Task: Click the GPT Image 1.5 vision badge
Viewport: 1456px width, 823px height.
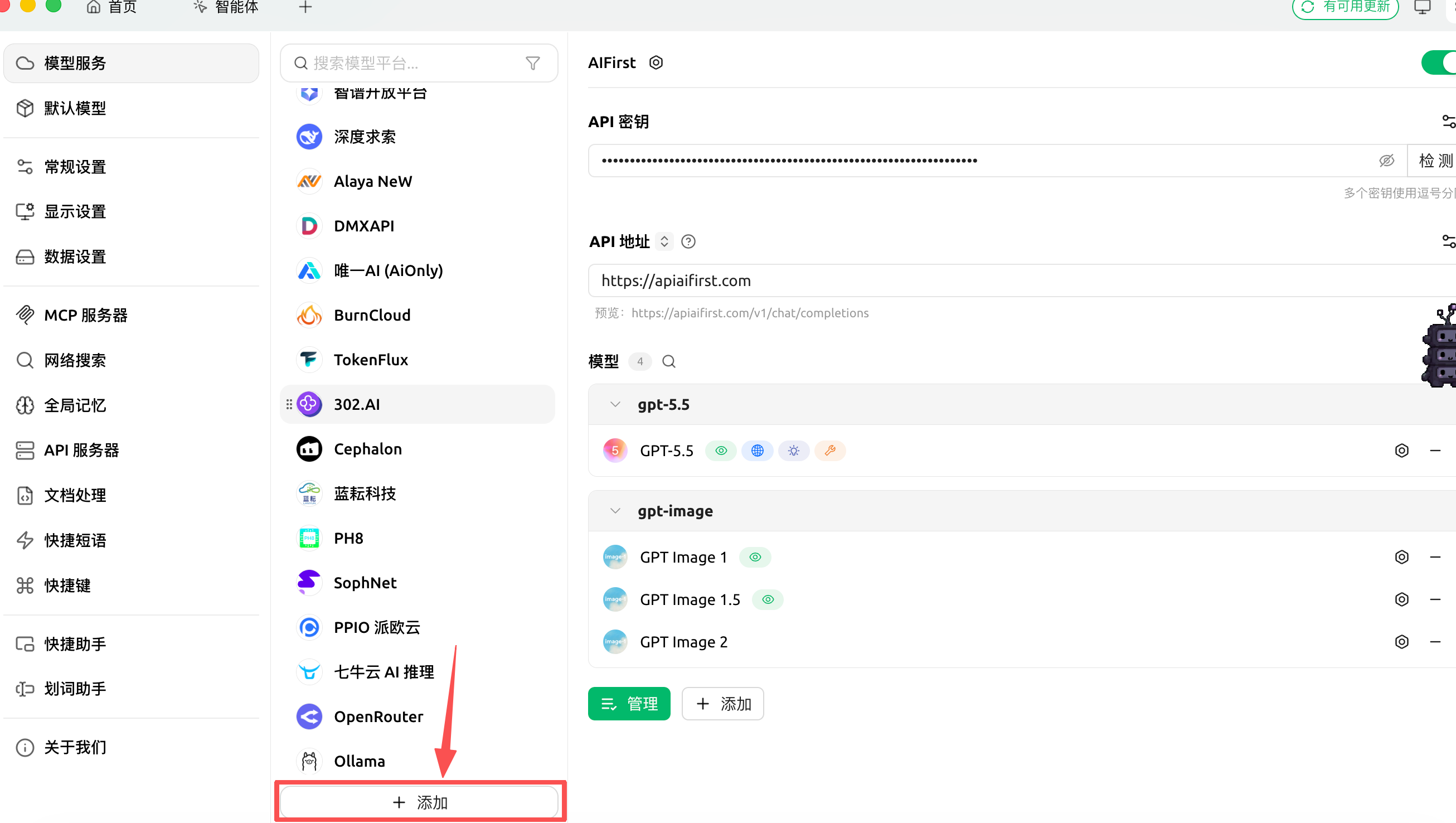Action: tap(768, 600)
